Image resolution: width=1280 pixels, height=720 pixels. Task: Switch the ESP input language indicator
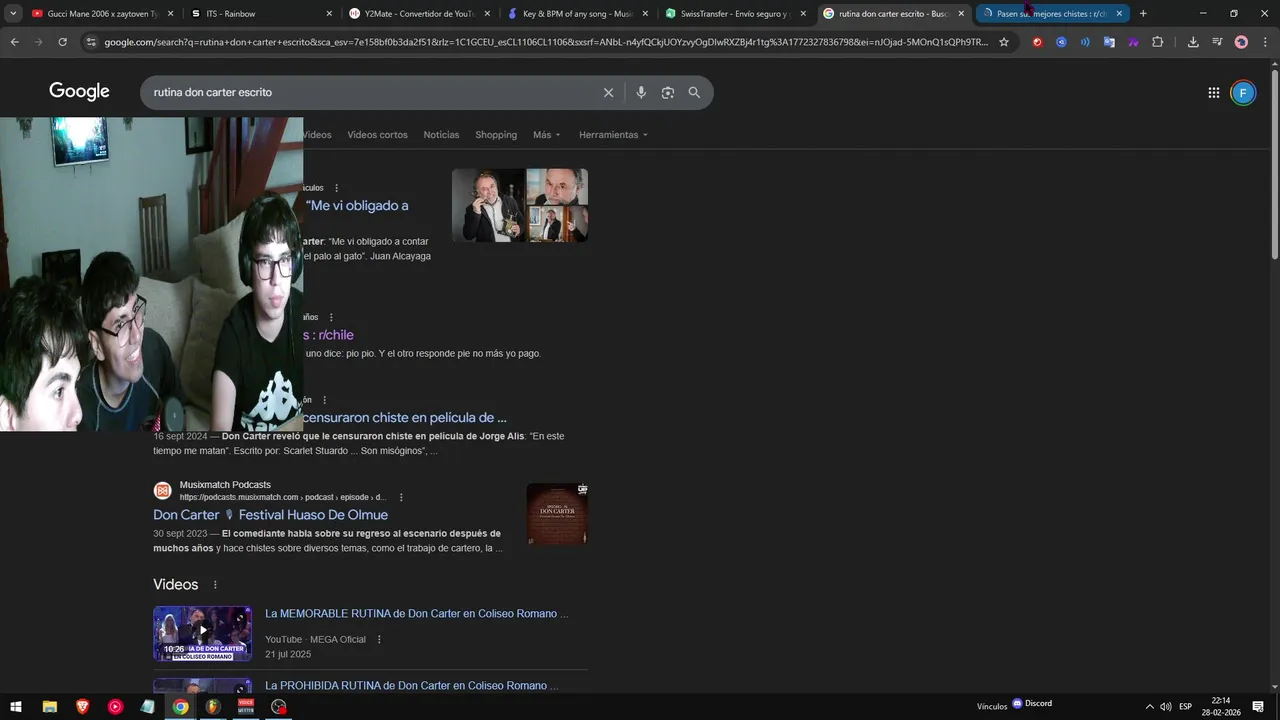(x=1185, y=707)
